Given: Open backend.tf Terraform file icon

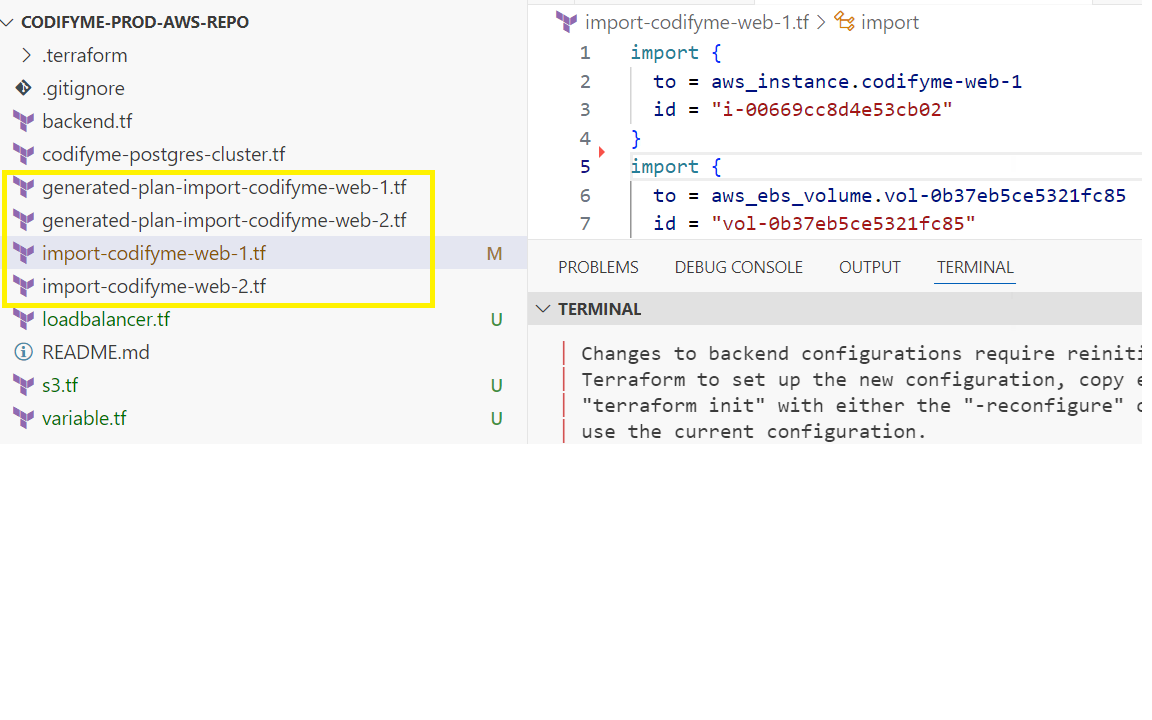Looking at the screenshot, I should [23, 122].
